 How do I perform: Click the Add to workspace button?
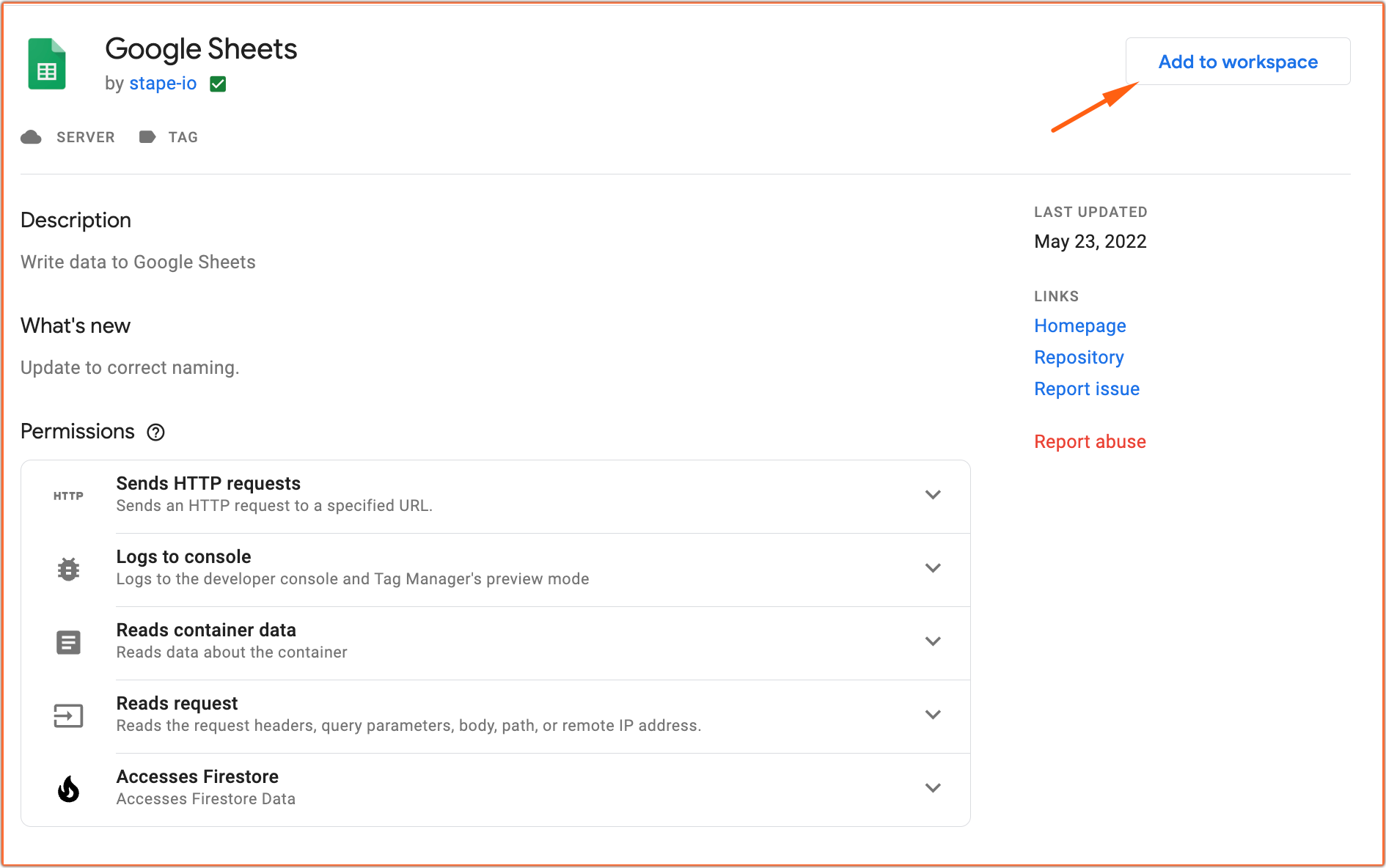(1238, 62)
